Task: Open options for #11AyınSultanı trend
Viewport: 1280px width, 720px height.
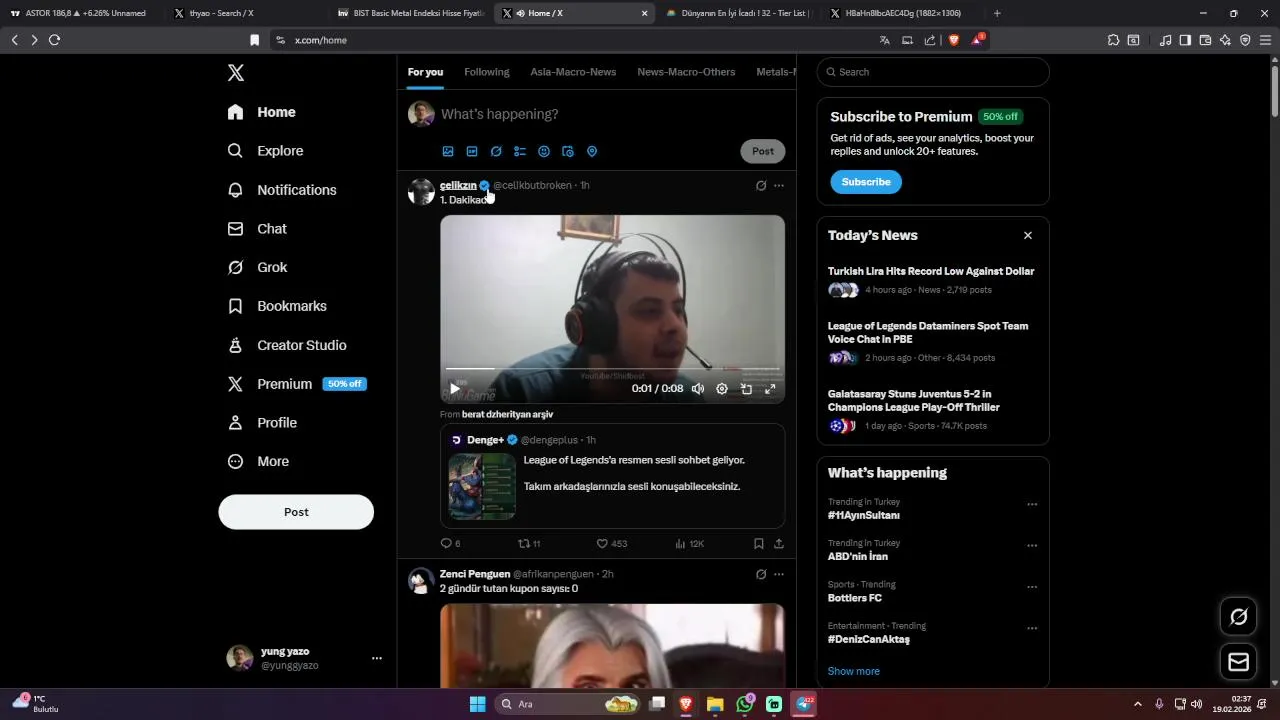Action: click(1032, 504)
